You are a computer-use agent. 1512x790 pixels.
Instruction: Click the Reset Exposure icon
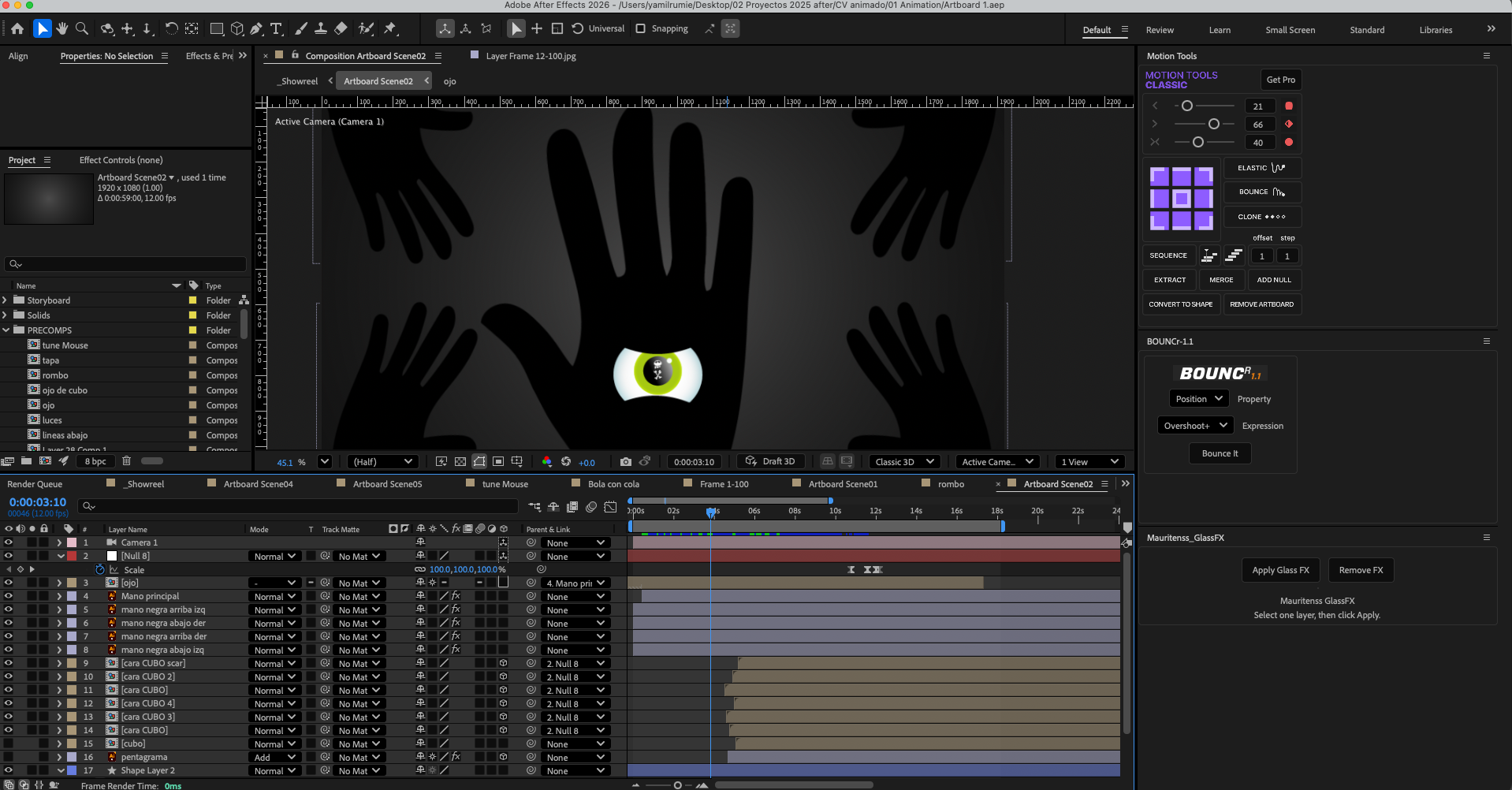click(x=565, y=462)
